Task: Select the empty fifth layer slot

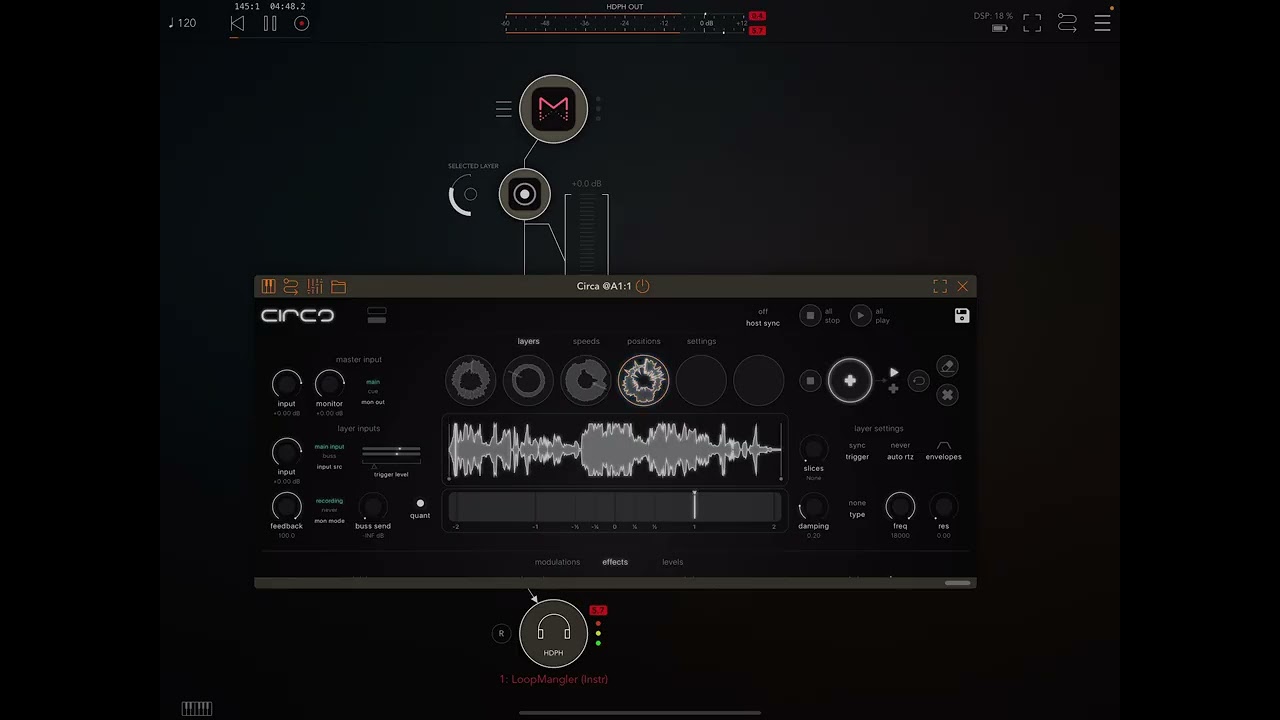Action: point(701,381)
